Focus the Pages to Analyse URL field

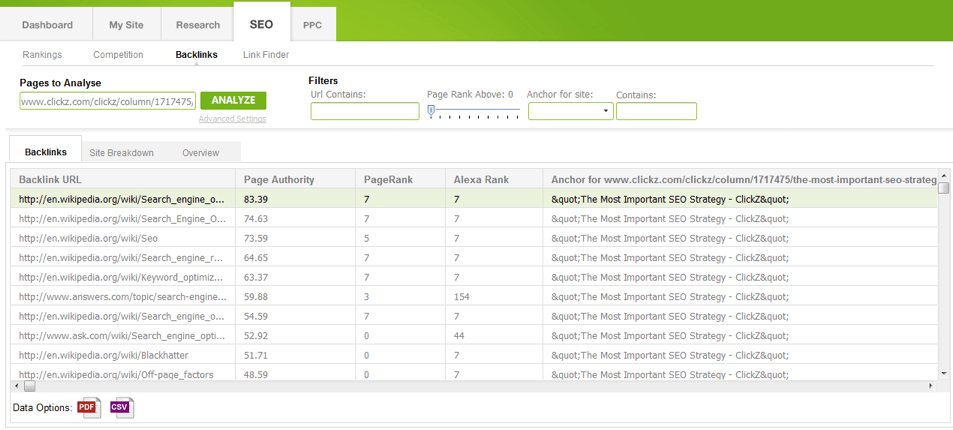pos(108,102)
